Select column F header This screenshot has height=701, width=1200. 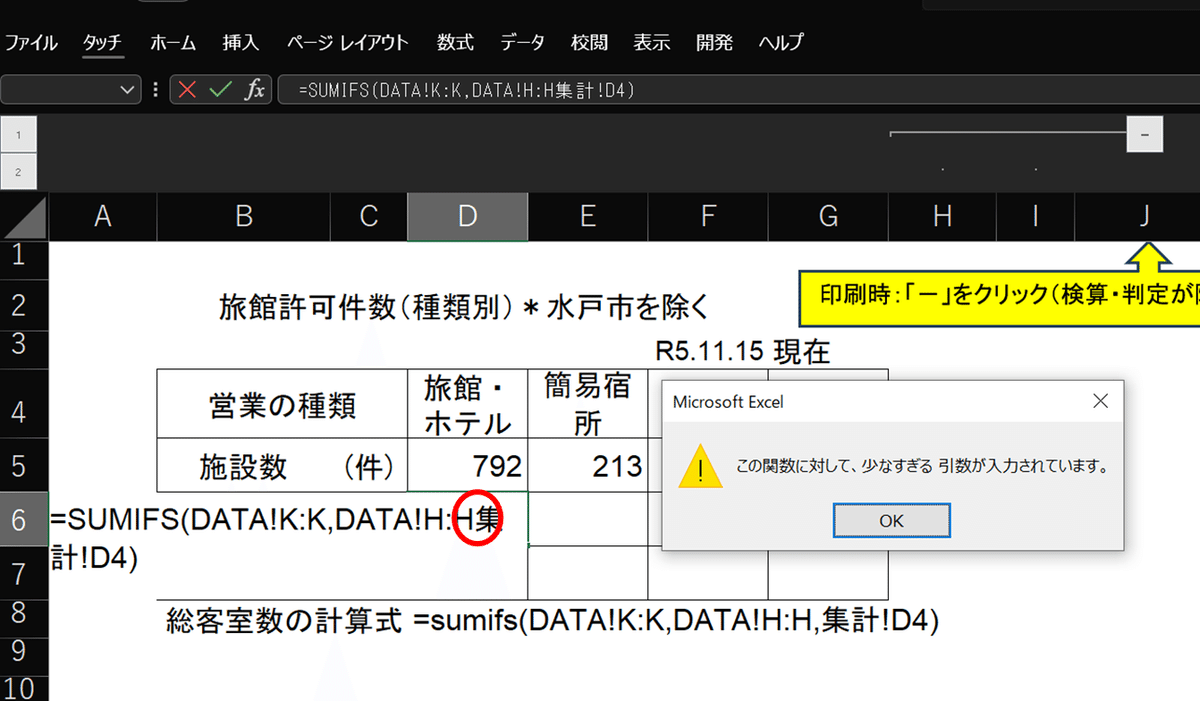708,217
